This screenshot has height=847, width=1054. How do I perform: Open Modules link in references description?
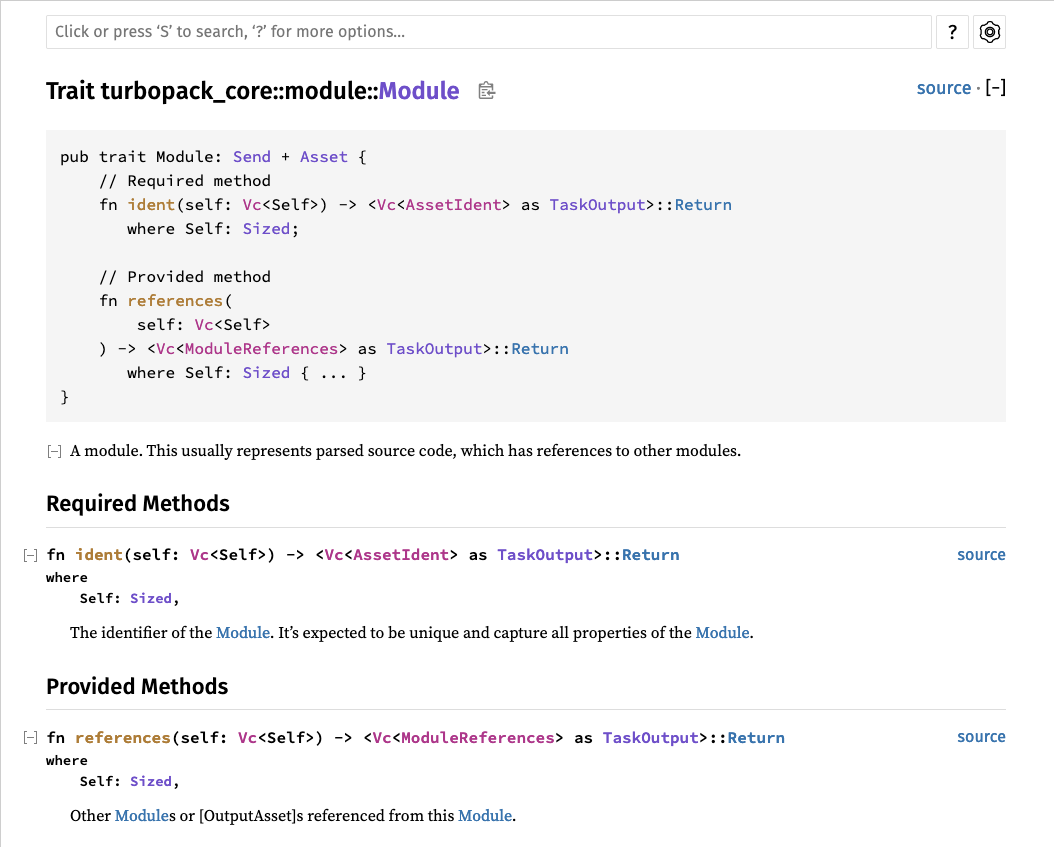coord(141,815)
